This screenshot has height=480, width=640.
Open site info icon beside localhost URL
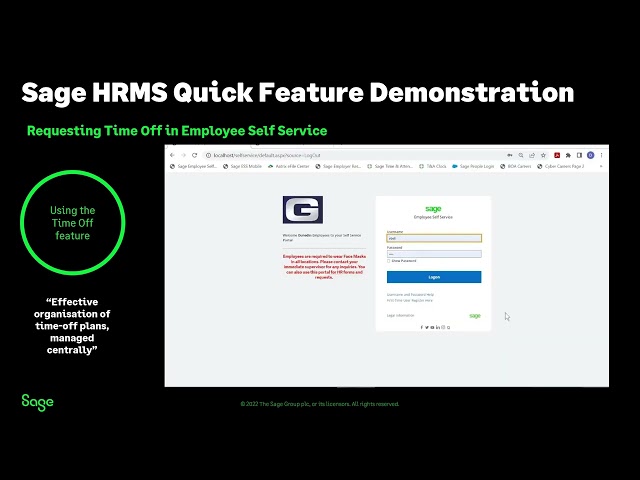pyautogui.click(x=208, y=156)
